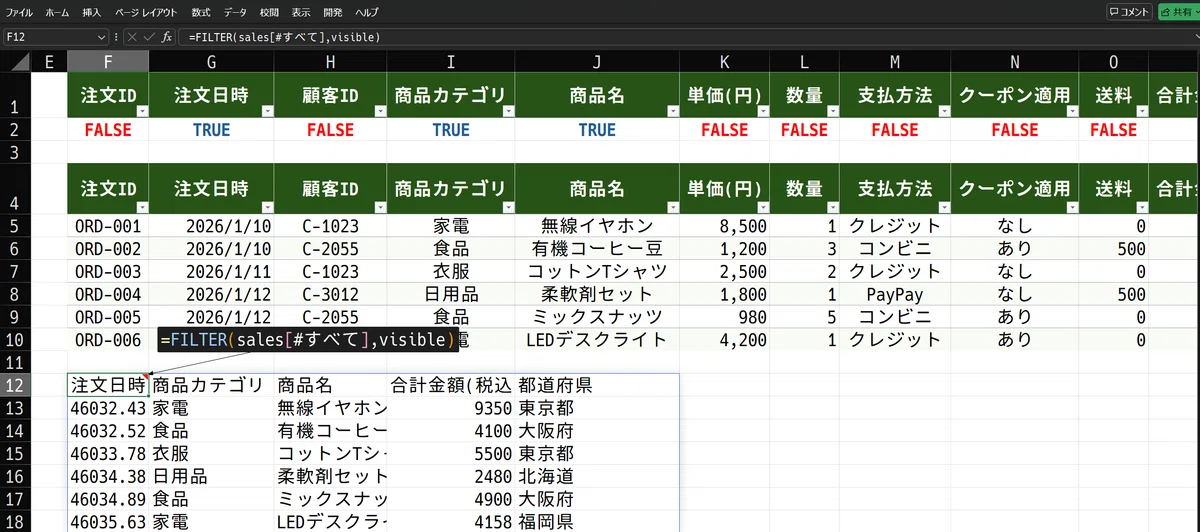
Task: Open row 1 送料 filter dropdown
Action: [1141, 110]
